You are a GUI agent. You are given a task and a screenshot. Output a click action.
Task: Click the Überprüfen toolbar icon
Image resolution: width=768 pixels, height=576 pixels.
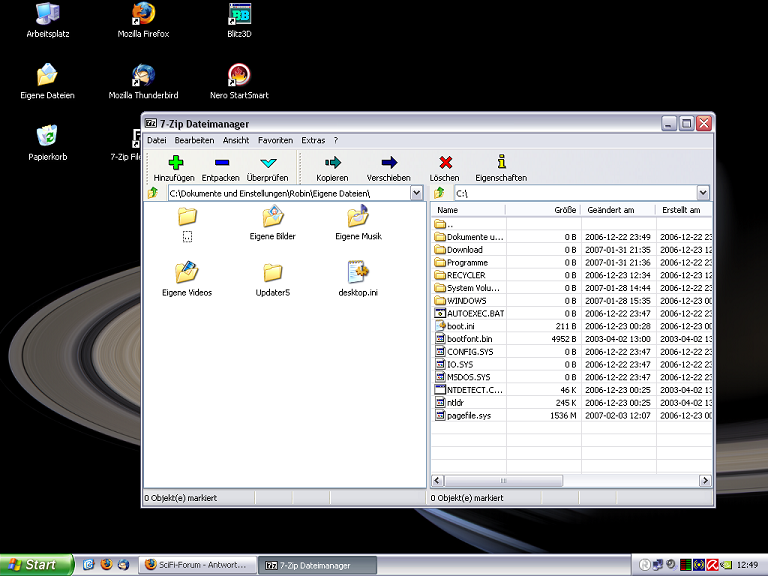(x=267, y=163)
